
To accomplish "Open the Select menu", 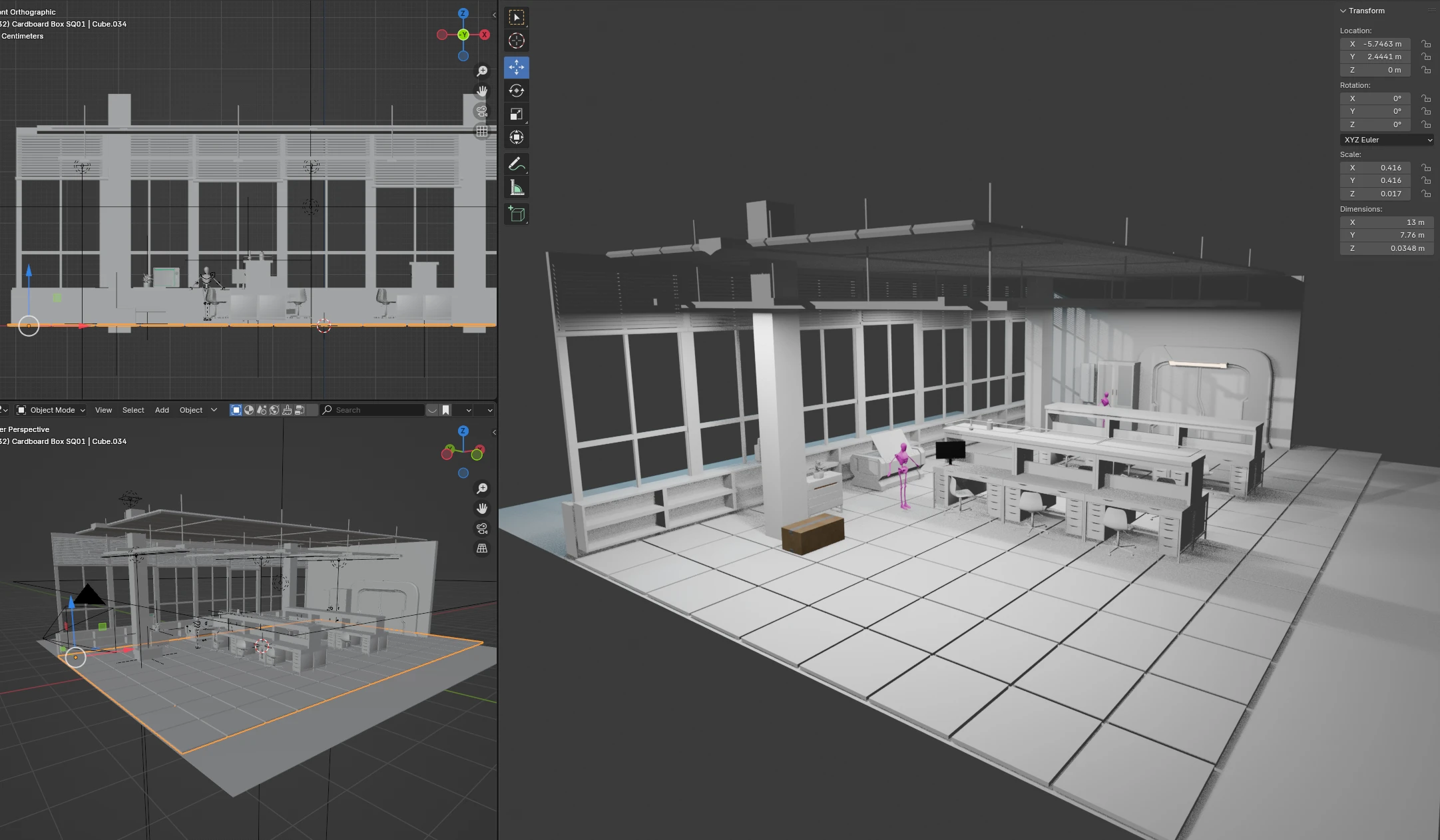I will [x=133, y=410].
